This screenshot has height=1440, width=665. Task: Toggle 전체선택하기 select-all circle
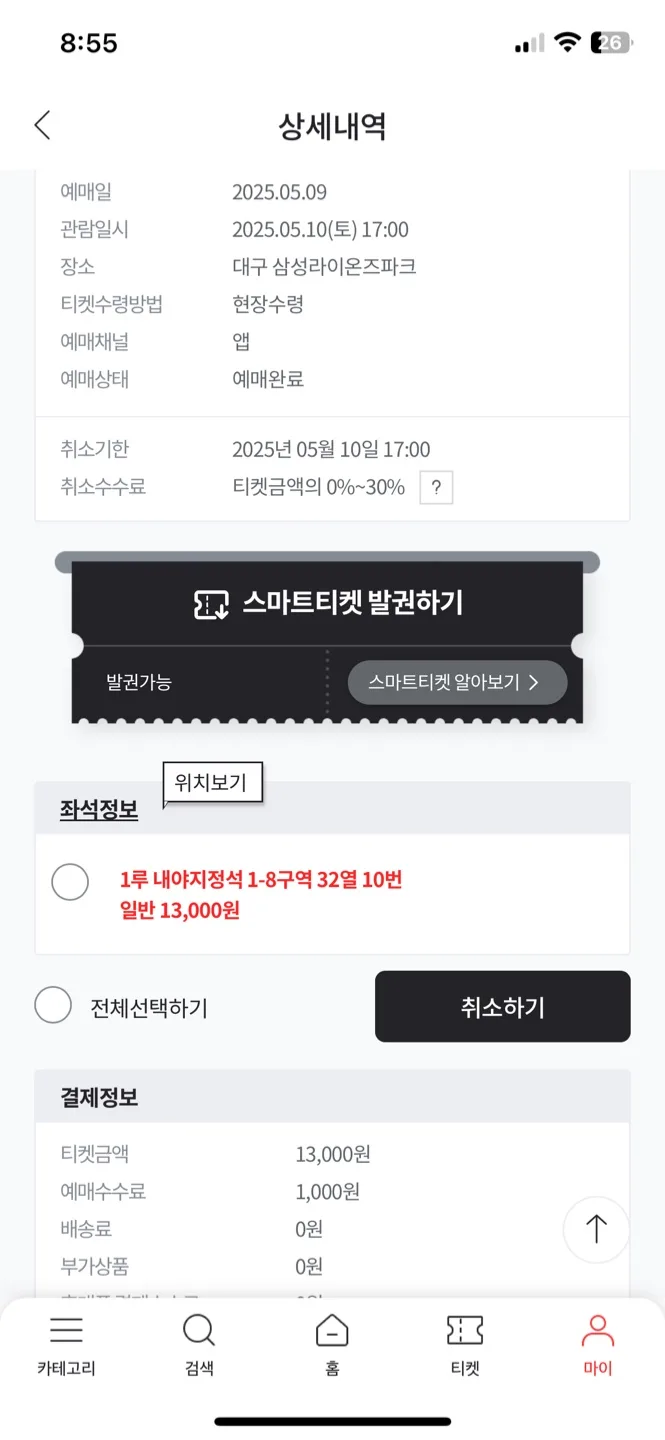pos(53,1005)
